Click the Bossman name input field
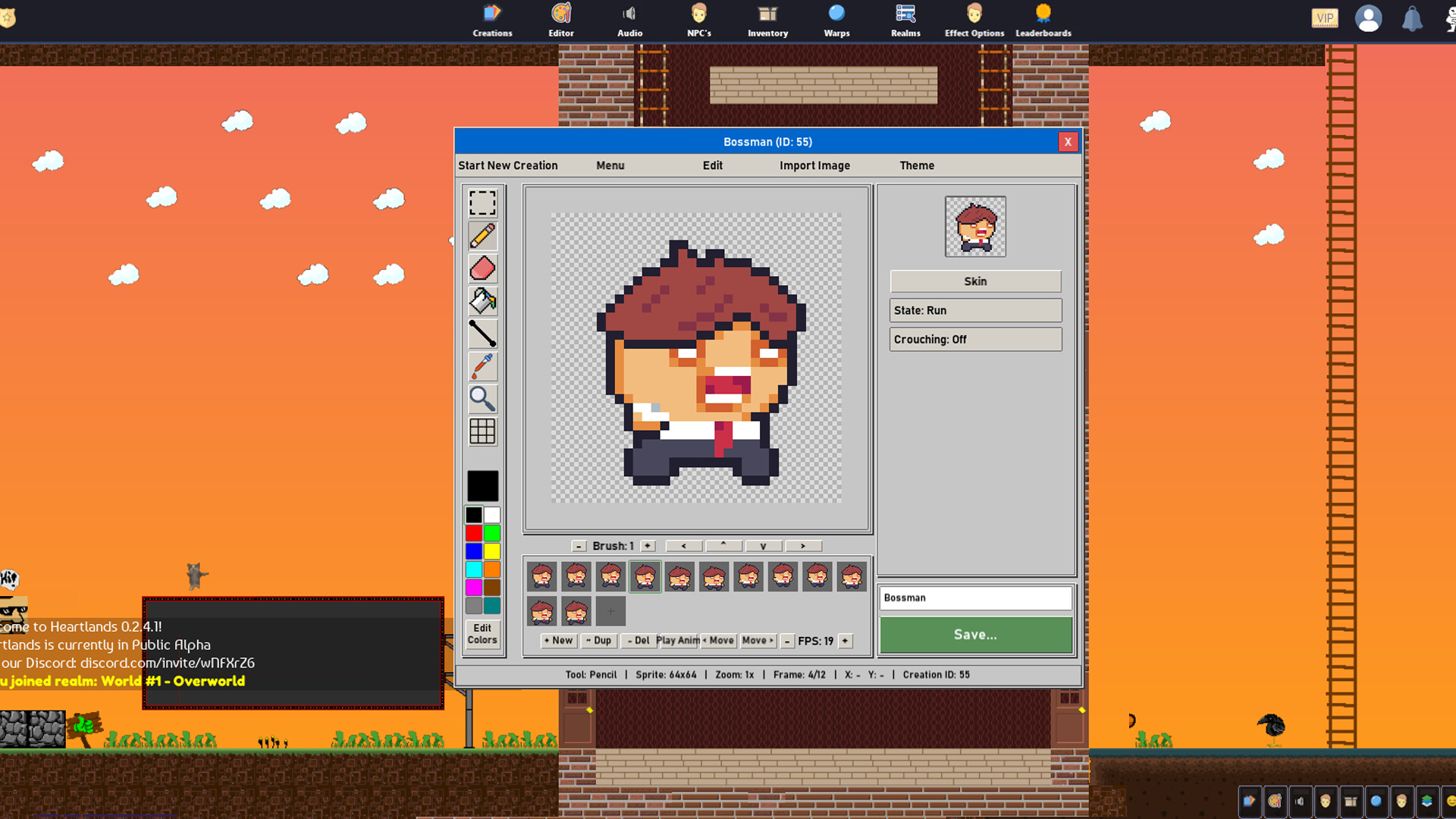Image resolution: width=1456 pixels, height=819 pixels. (x=975, y=598)
